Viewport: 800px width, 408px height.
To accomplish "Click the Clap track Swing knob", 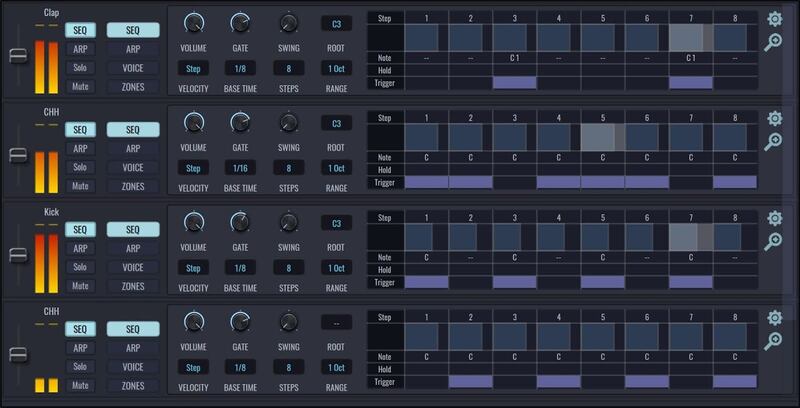I will 289,23.
